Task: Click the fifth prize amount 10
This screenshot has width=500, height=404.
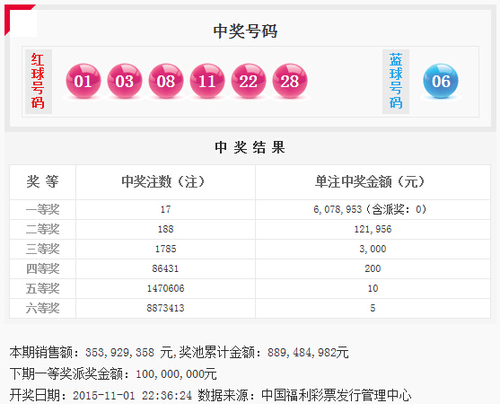Action: [x=373, y=288]
